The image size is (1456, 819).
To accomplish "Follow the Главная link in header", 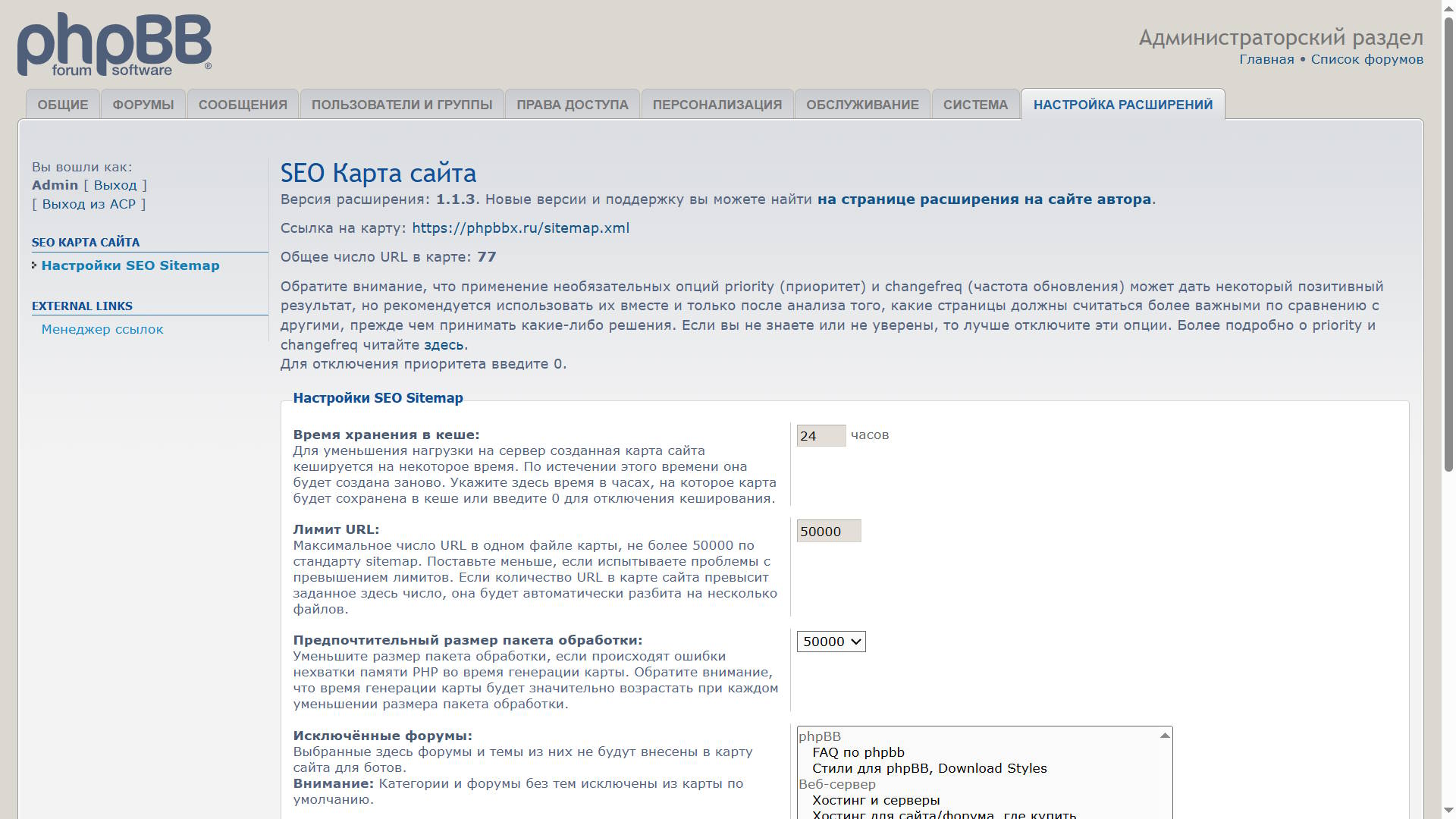I will coord(1266,60).
